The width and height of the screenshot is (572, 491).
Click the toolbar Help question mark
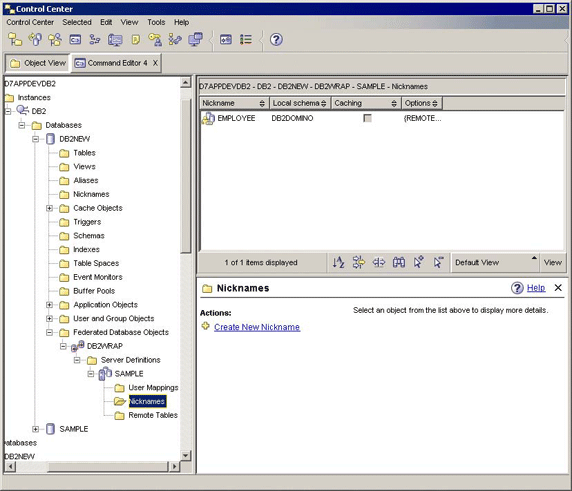[276, 39]
